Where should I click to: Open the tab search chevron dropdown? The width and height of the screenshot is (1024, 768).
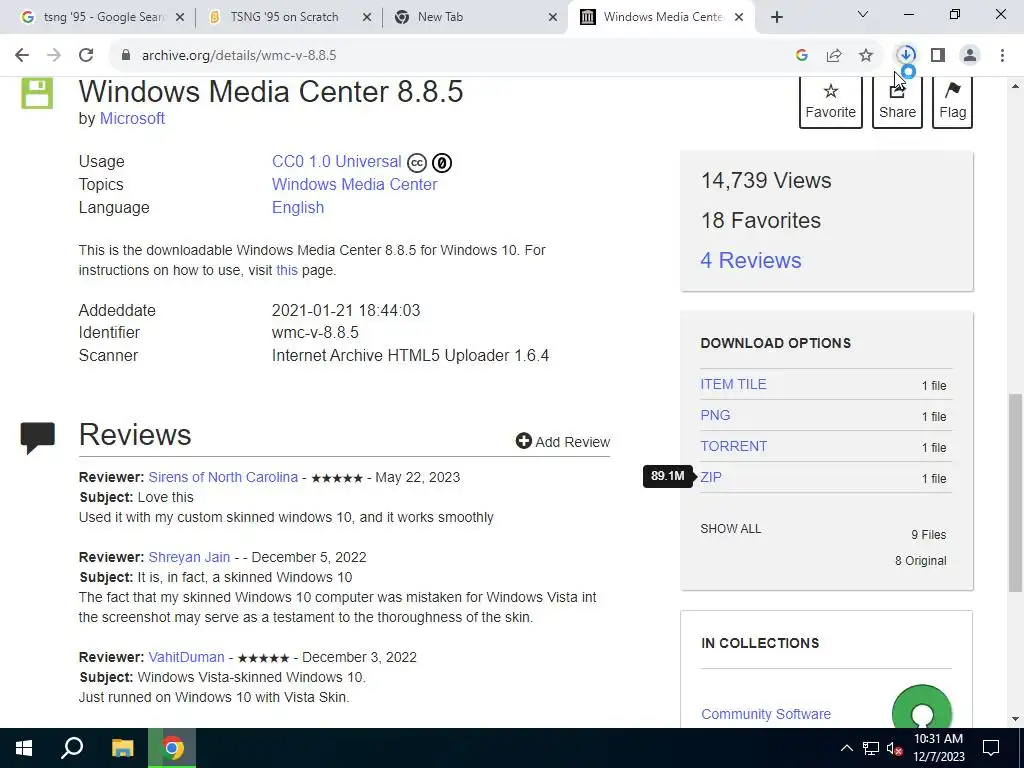tap(863, 14)
